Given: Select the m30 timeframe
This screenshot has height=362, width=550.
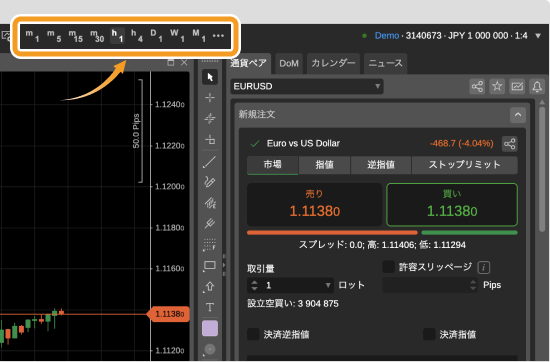Looking at the screenshot, I should pos(97,36).
